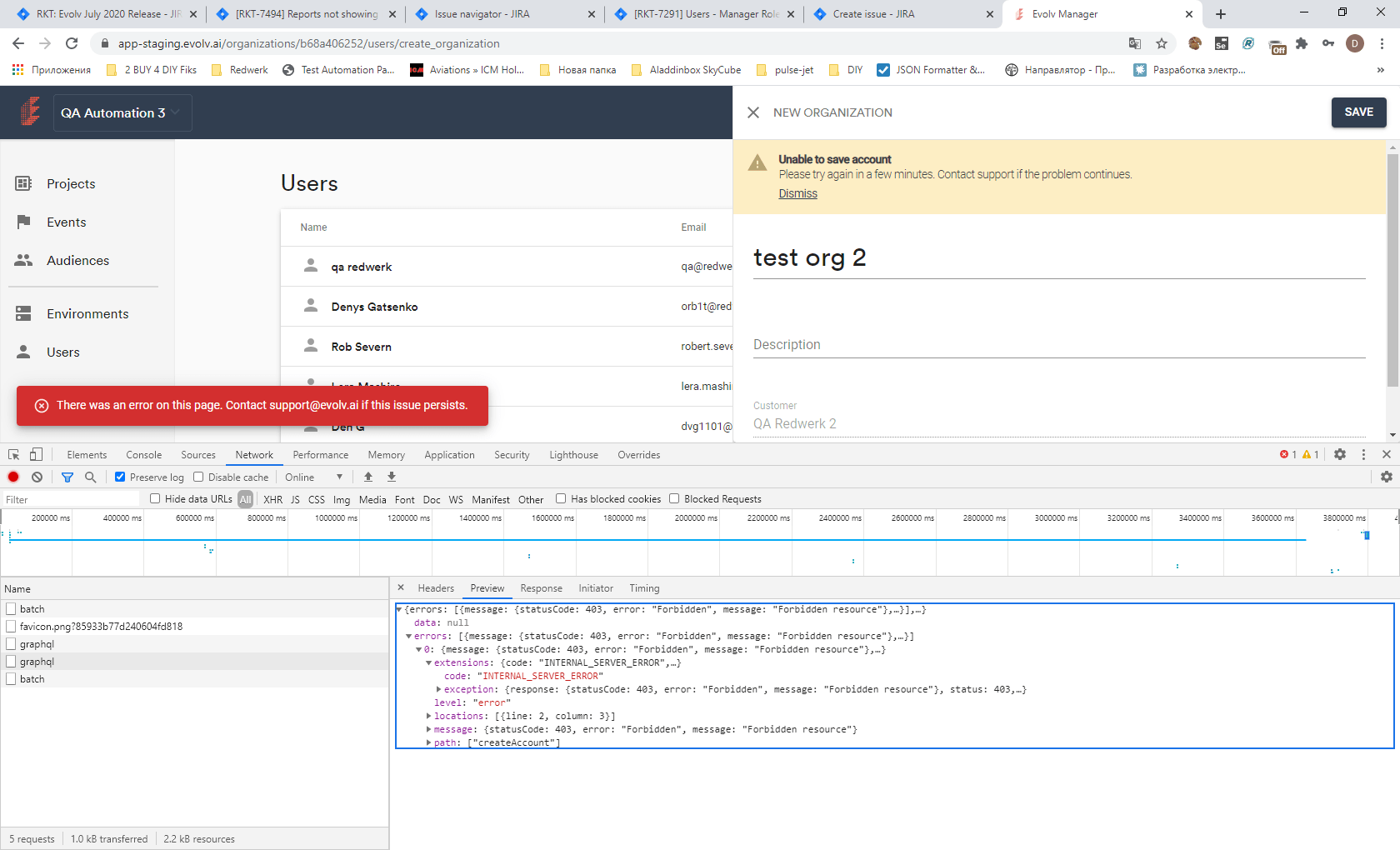Go back in browser history
This screenshot has width=1400, height=850.
coord(18,43)
